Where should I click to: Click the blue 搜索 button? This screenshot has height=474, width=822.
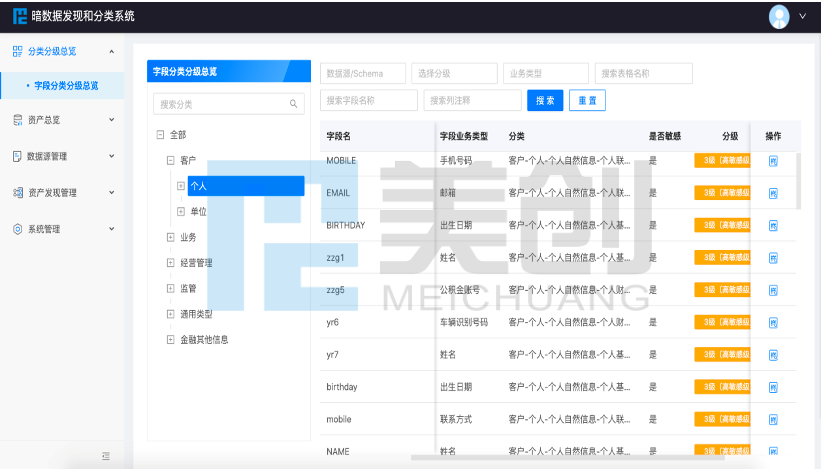(x=545, y=100)
